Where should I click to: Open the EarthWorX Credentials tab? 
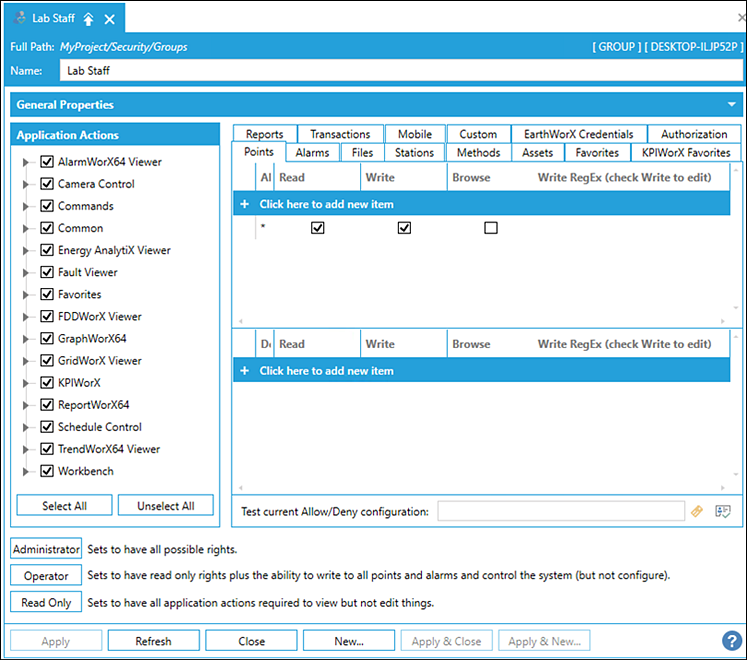(x=578, y=134)
